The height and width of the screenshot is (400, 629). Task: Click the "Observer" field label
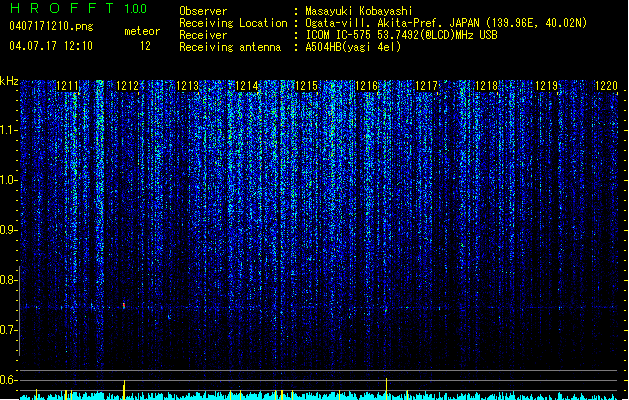[x=203, y=11]
